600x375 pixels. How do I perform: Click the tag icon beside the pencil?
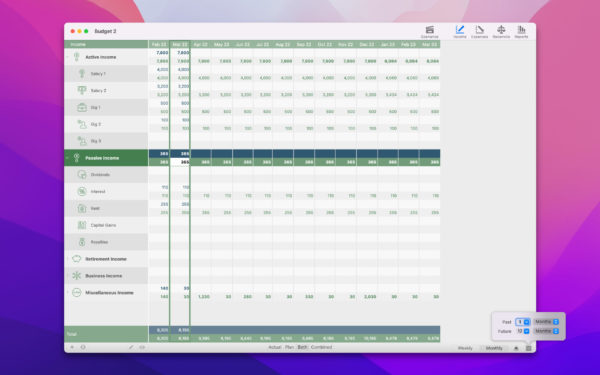tap(142, 347)
